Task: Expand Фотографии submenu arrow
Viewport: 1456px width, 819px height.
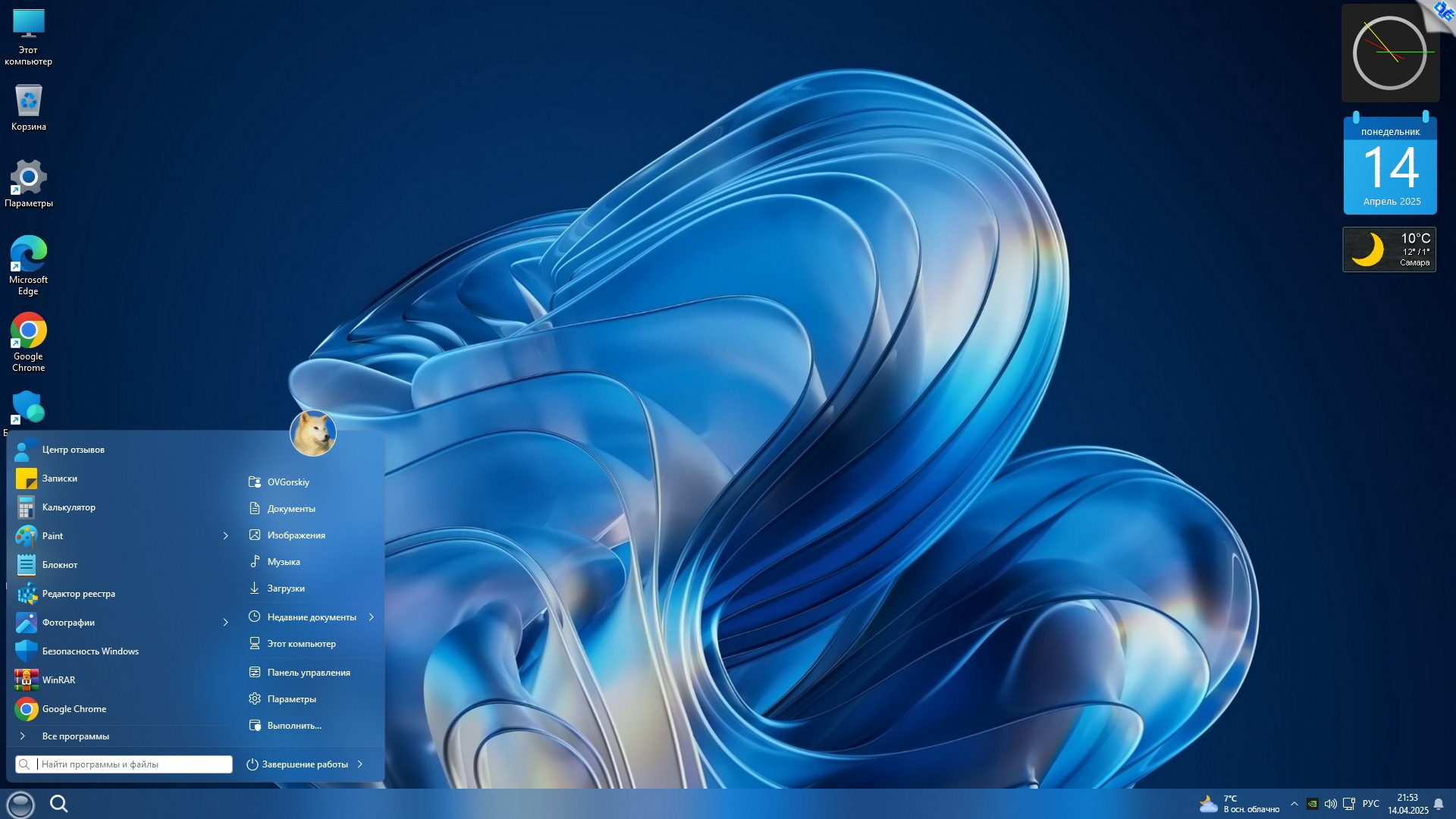Action: click(x=225, y=623)
